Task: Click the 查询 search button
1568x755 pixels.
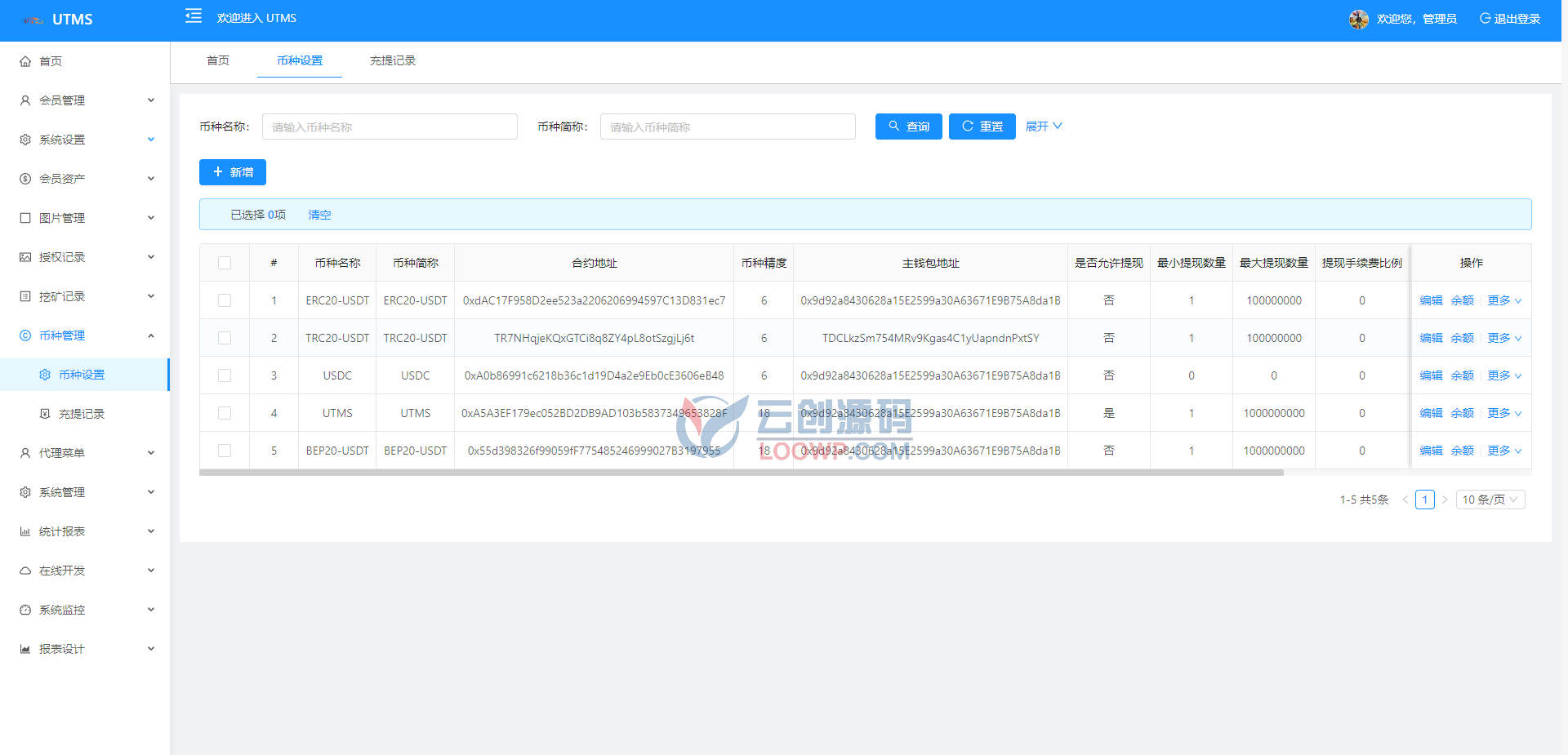Action: [909, 127]
